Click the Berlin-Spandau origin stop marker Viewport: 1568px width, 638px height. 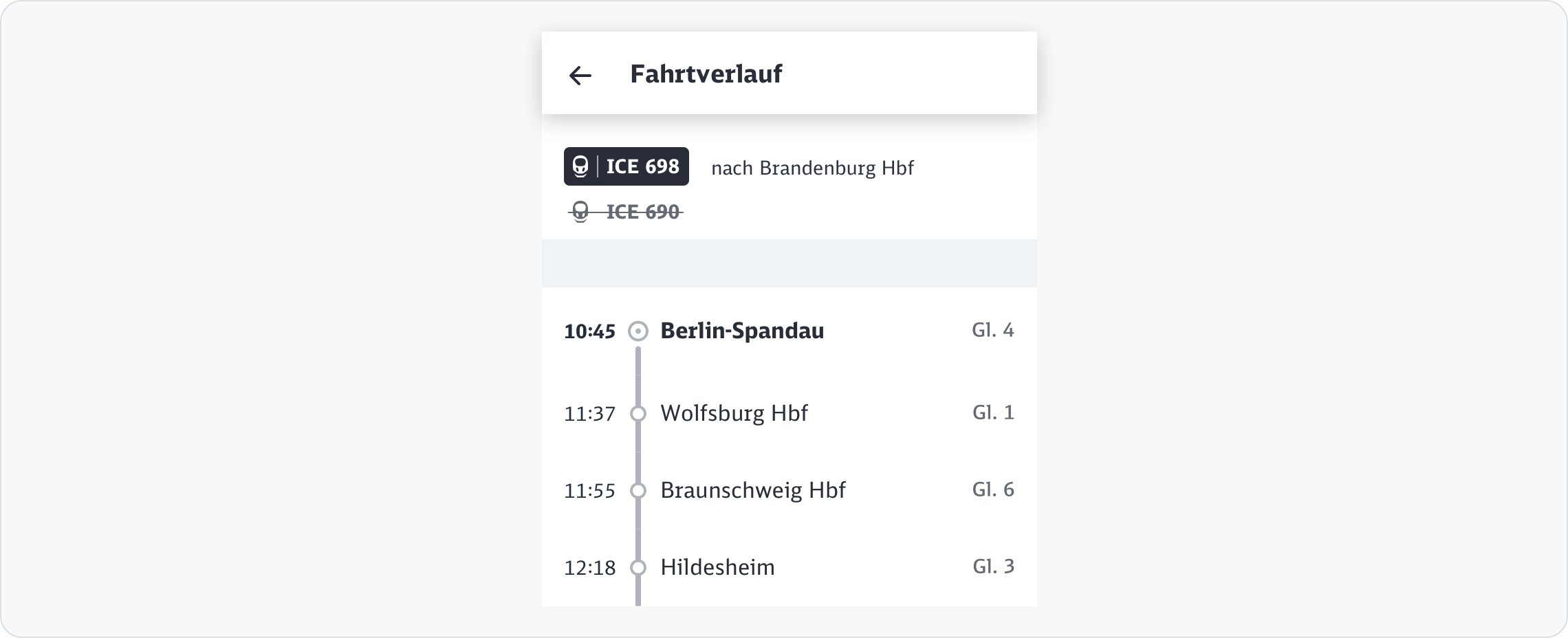click(638, 331)
